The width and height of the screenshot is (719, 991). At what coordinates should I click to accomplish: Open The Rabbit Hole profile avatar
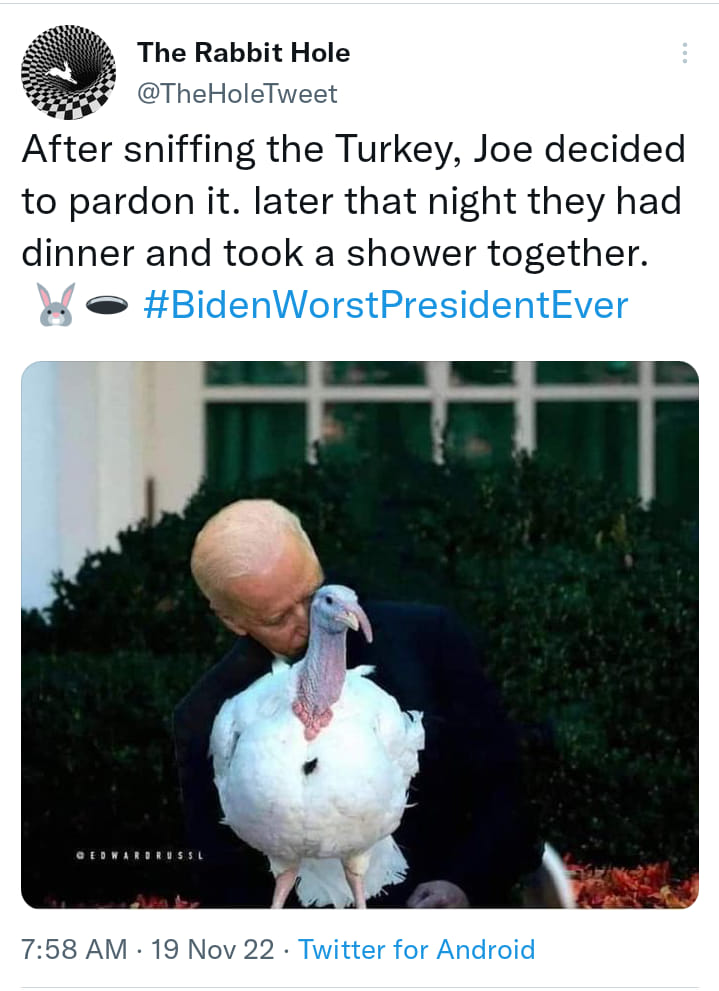68,72
